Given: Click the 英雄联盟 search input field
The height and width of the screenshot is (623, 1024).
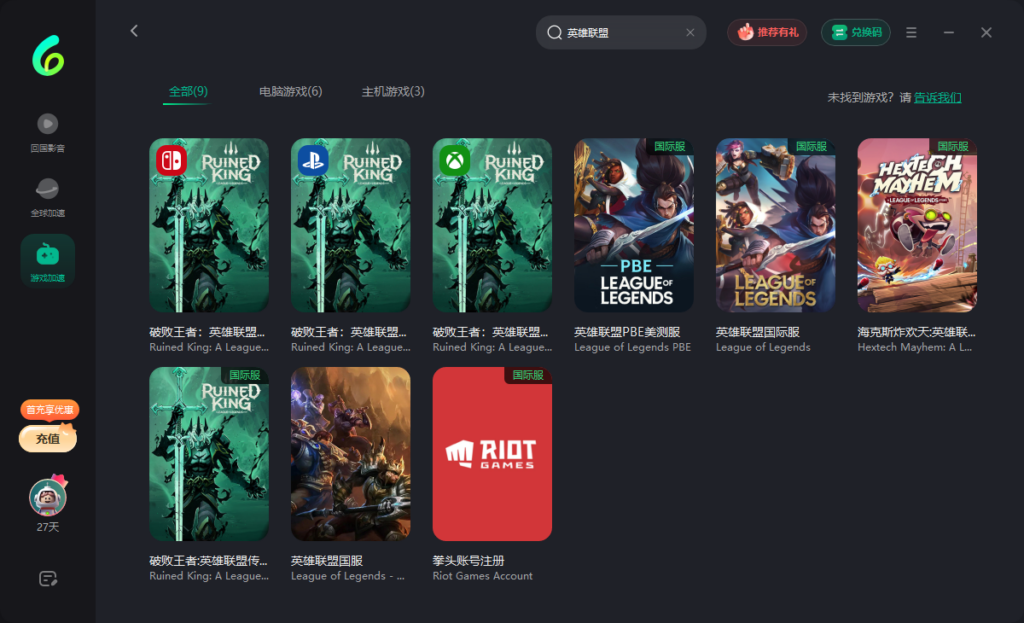Looking at the screenshot, I should pos(620,33).
